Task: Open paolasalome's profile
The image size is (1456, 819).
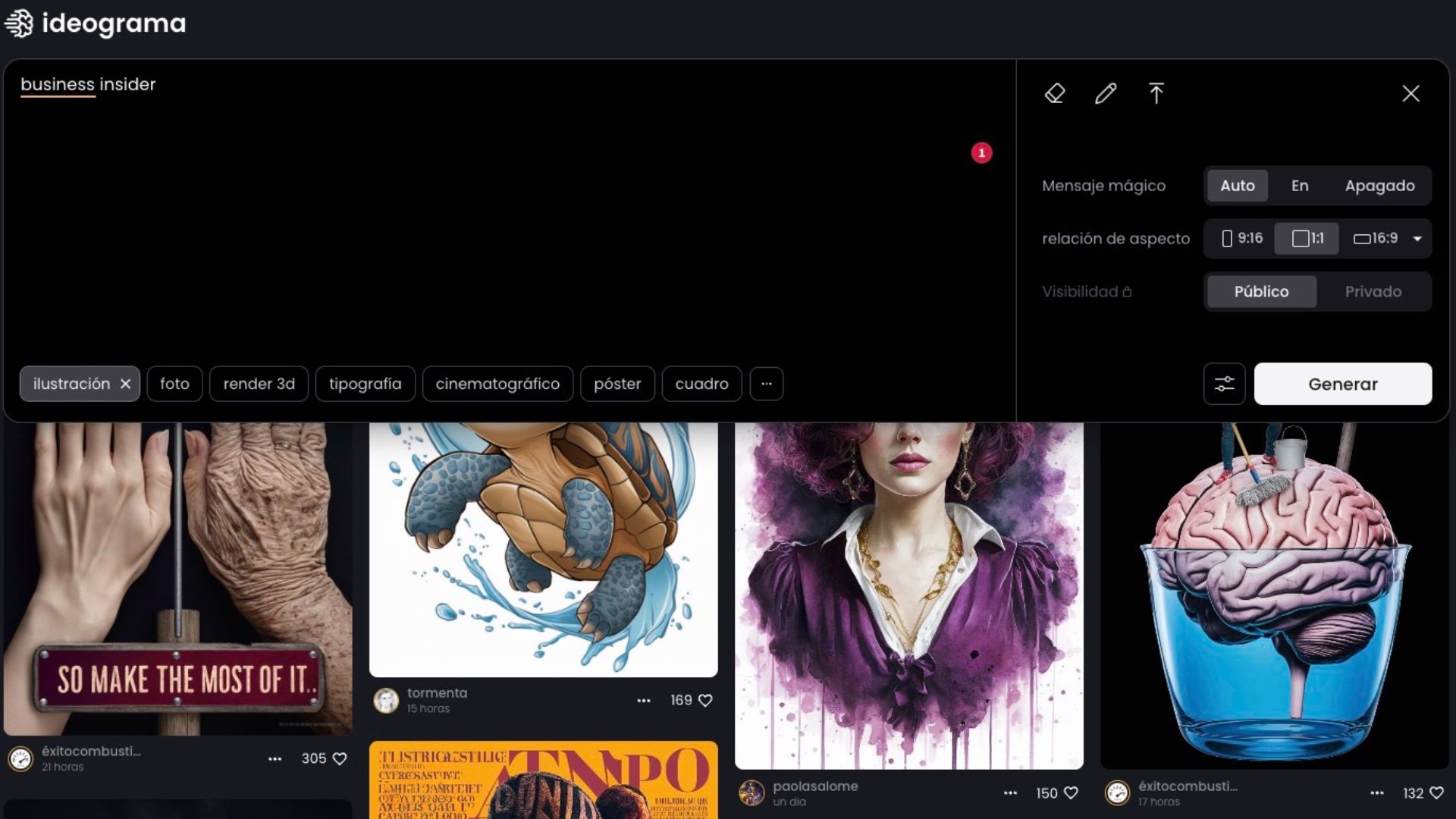Action: click(x=752, y=793)
